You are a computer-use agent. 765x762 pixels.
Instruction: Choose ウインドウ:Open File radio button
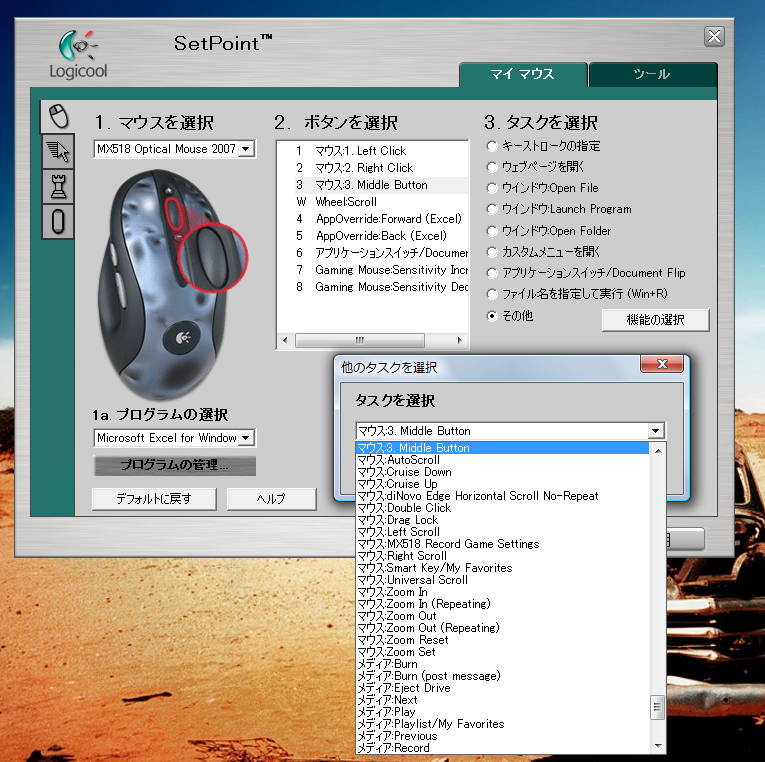(492, 188)
